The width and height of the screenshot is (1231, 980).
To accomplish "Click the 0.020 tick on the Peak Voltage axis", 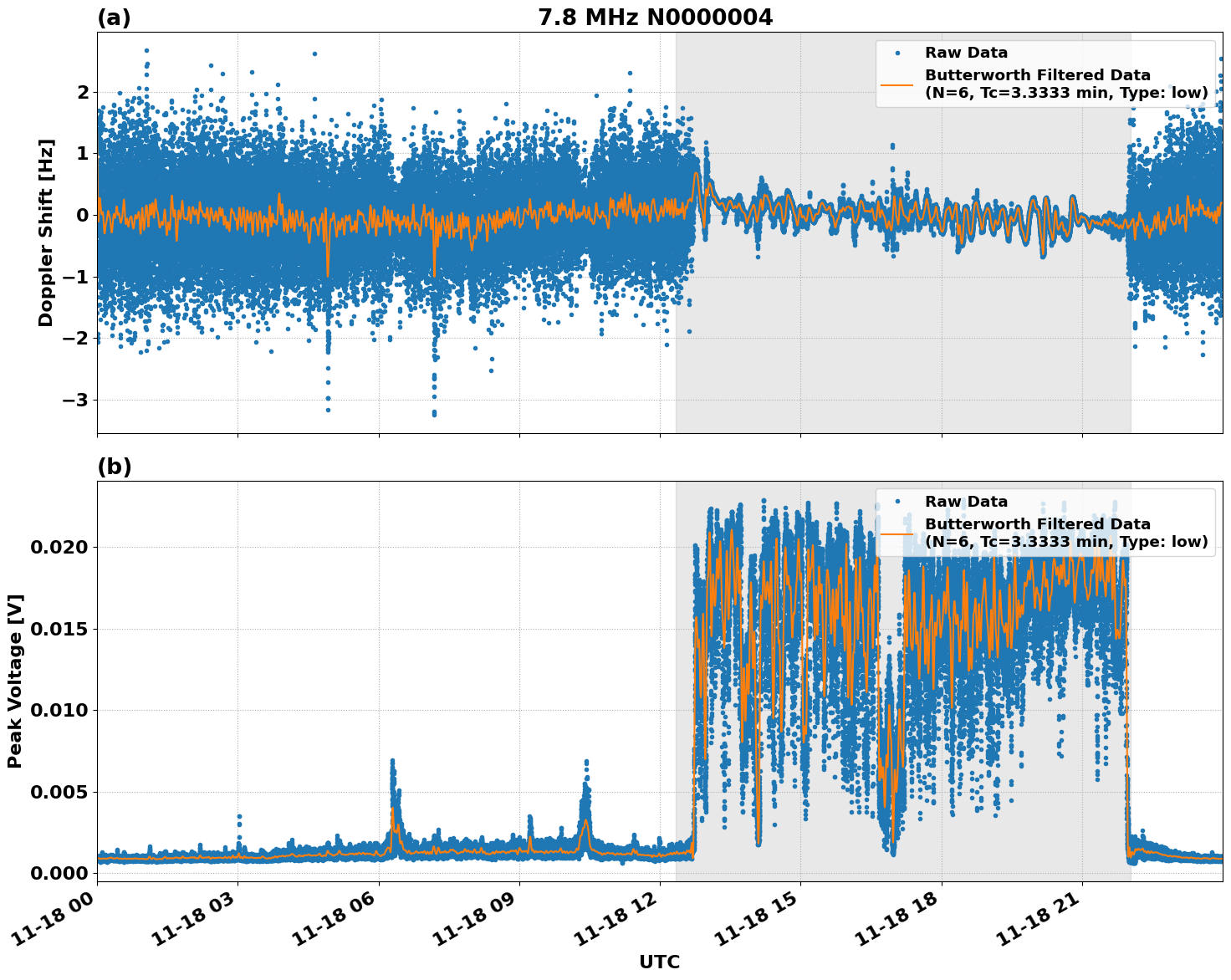I will click(x=59, y=547).
